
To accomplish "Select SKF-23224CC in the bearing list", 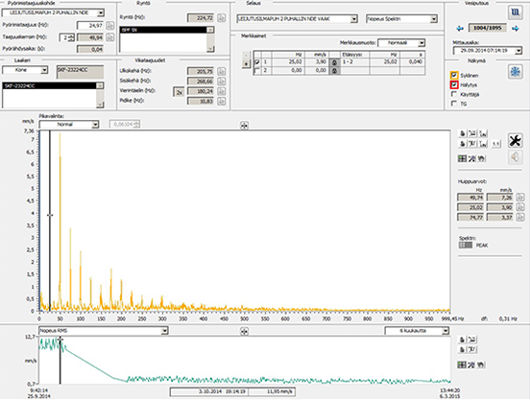I will (x=49, y=86).
